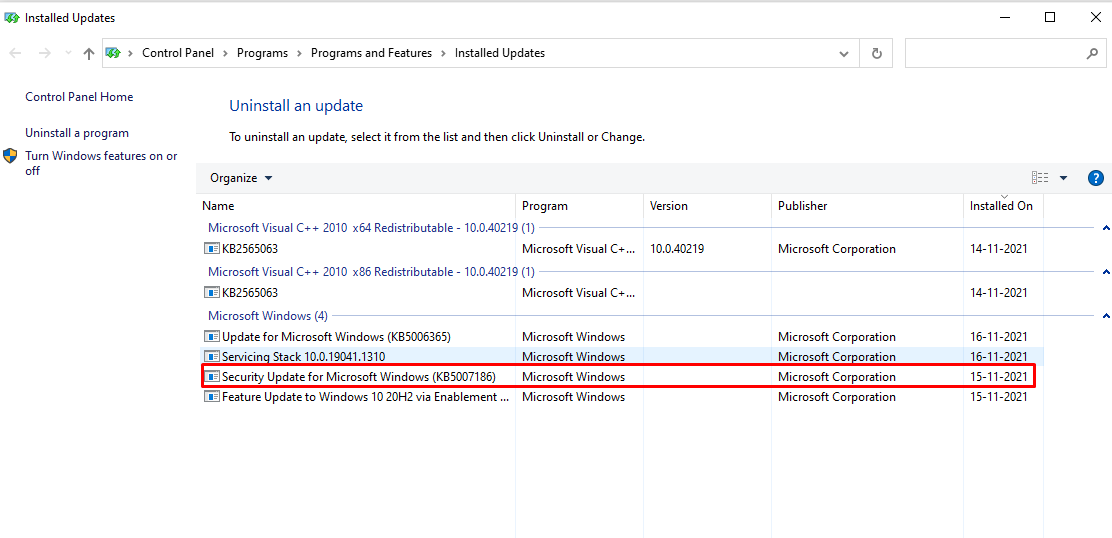This screenshot has width=1112, height=538.
Task: Select the x64 Redistributable group header text
Action: [371, 228]
